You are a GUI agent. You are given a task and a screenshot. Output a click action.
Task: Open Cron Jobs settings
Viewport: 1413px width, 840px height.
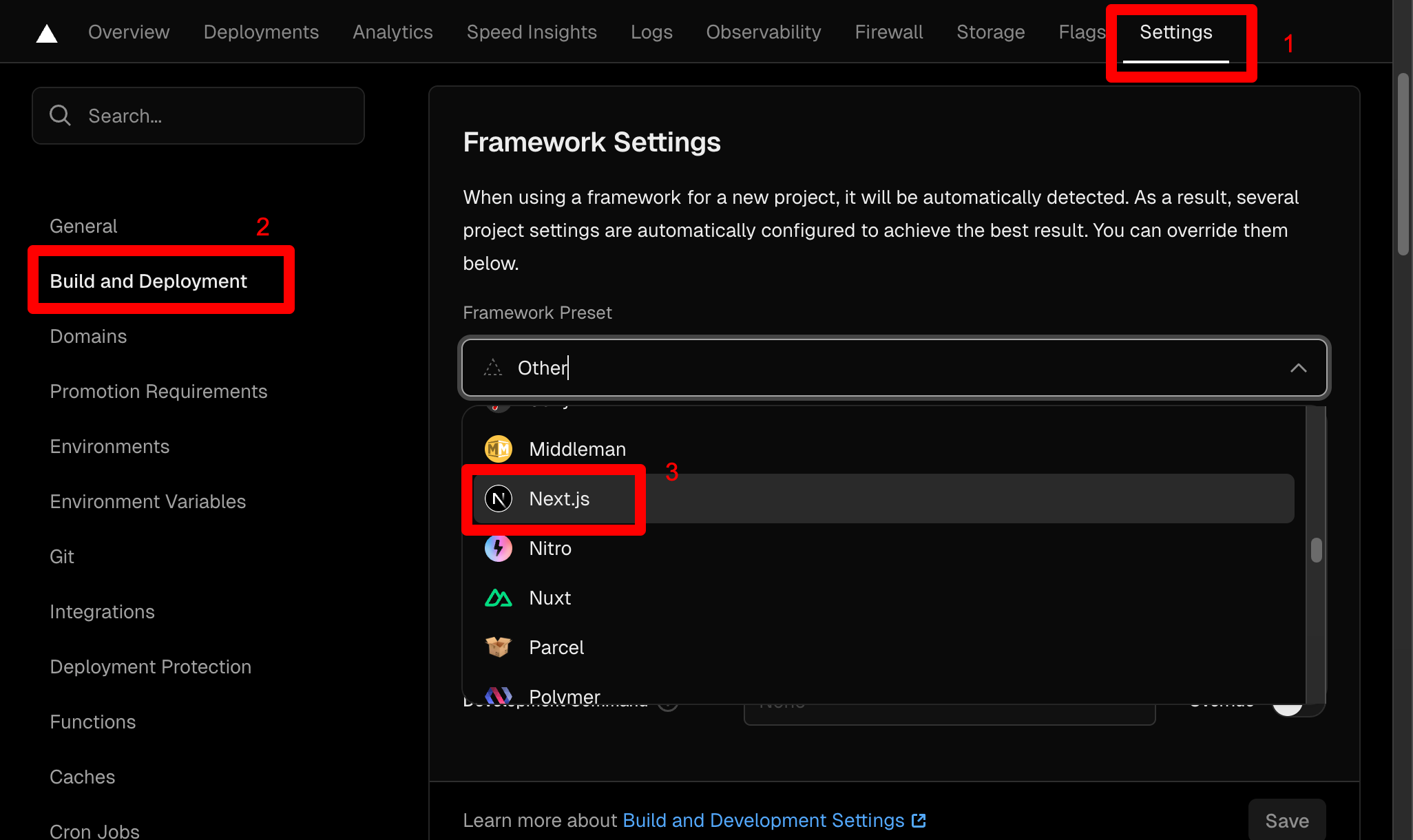(94, 830)
